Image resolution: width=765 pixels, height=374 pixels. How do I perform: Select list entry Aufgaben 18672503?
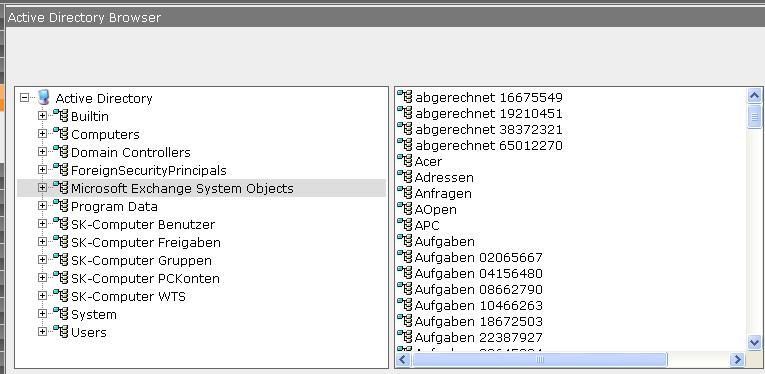coord(479,322)
